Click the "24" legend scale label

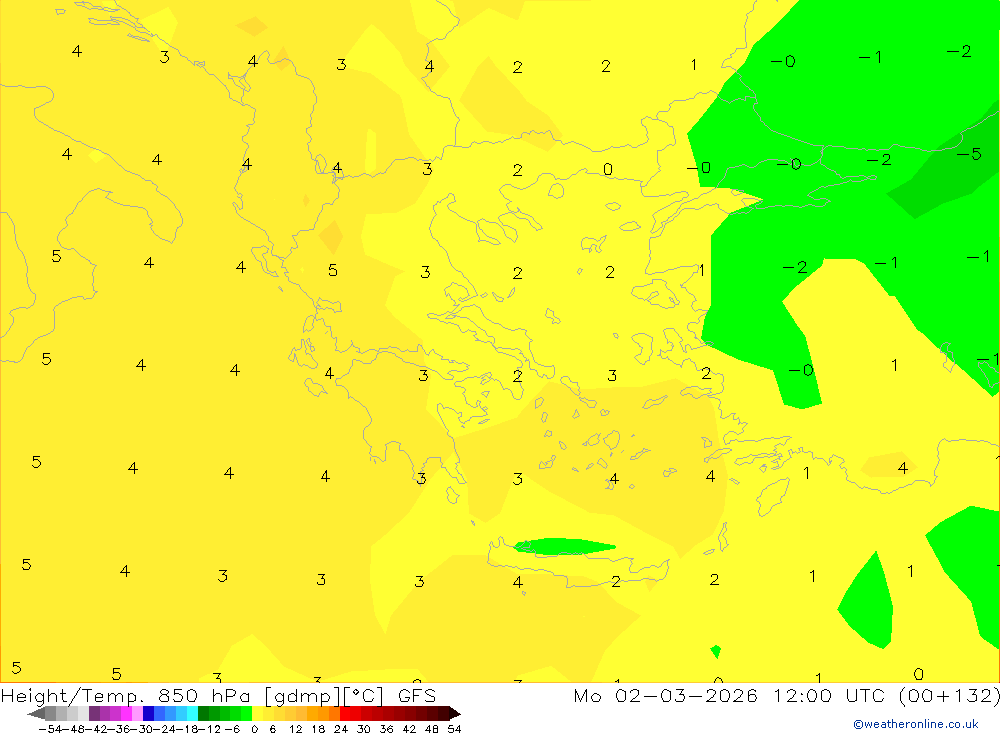point(341,729)
